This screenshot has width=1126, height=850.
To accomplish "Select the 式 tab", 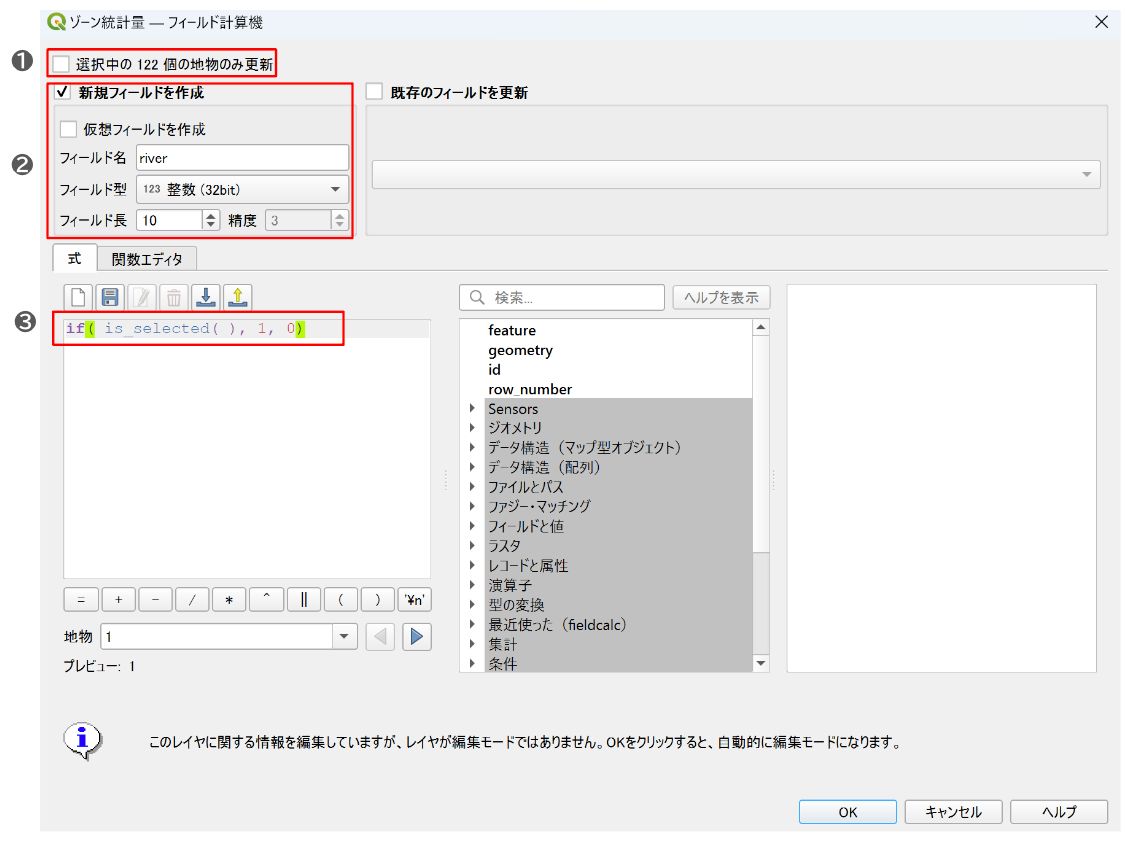I will pyautogui.click(x=75, y=258).
